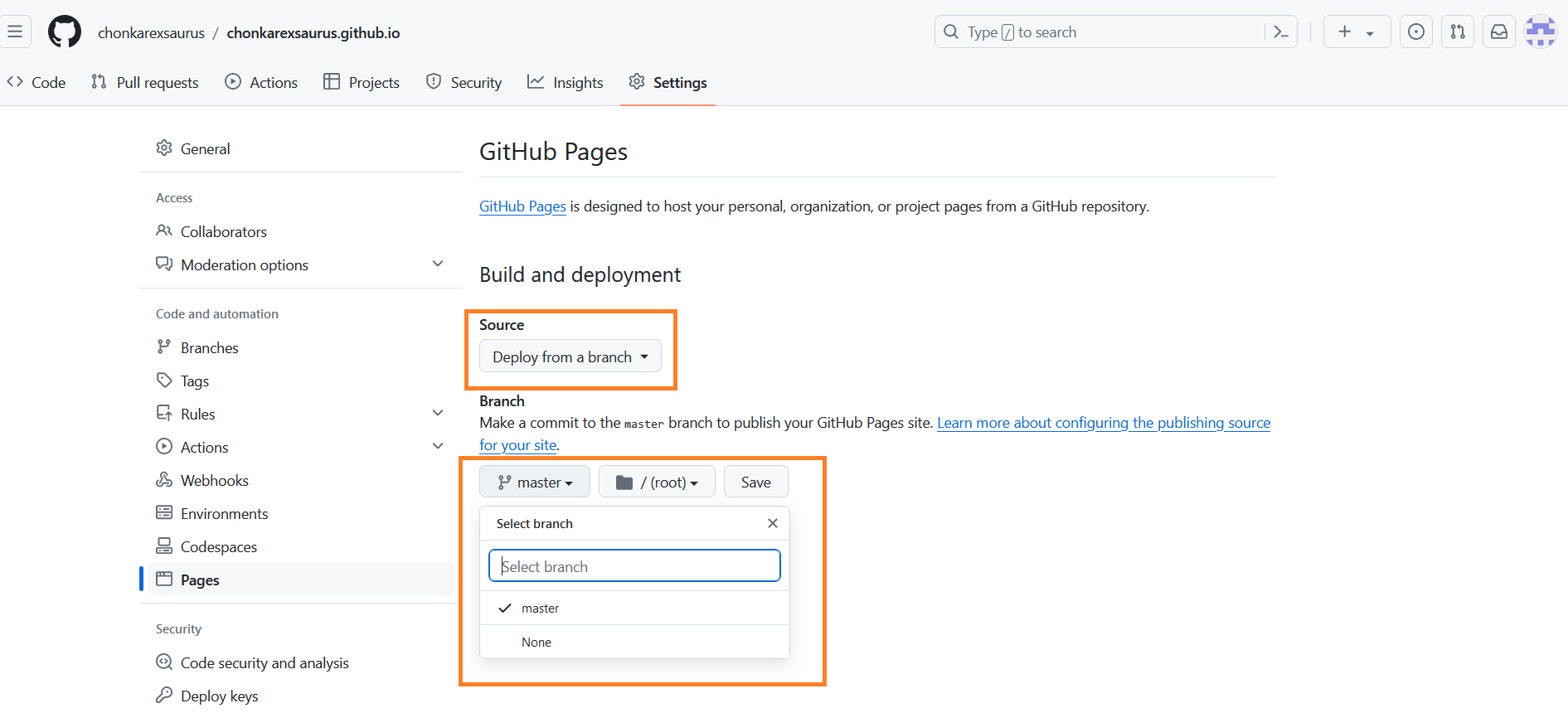The image size is (1568, 713).
Task: Expand Moderation options in sidebar
Action: point(438,264)
